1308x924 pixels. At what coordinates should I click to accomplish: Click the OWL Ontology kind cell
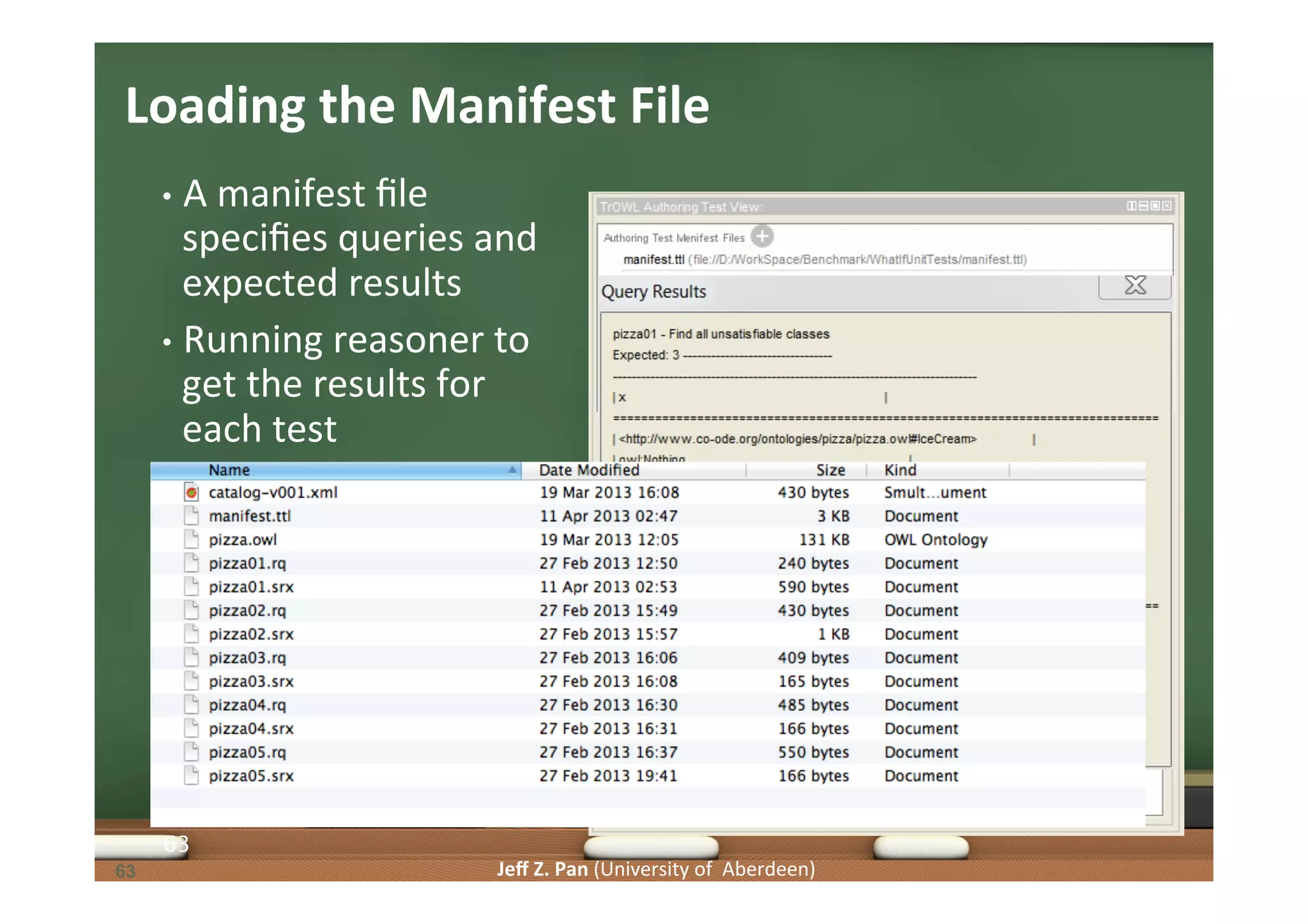[x=936, y=540]
